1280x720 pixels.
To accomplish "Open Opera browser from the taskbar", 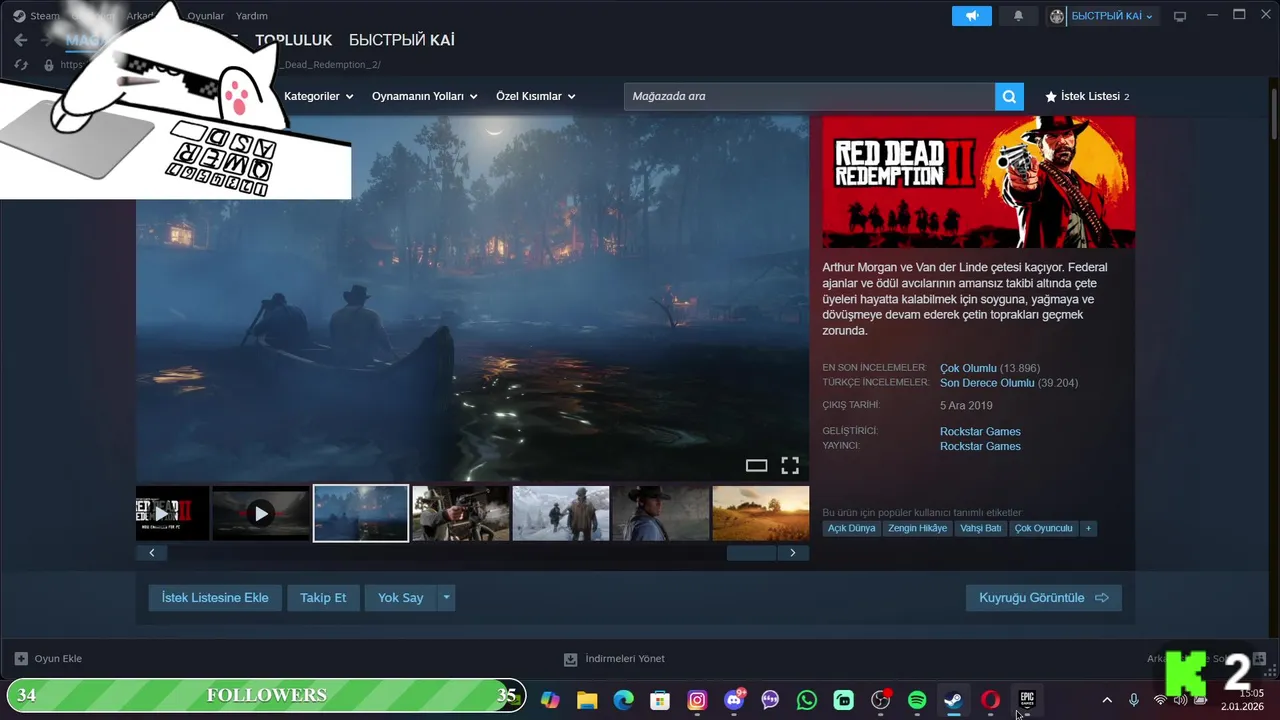I will pyautogui.click(x=990, y=701).
